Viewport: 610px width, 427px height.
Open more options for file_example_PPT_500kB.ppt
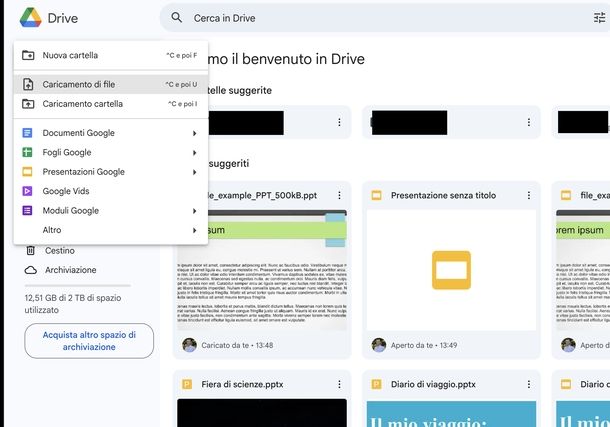pyautogui.click(x=339, y=195)
